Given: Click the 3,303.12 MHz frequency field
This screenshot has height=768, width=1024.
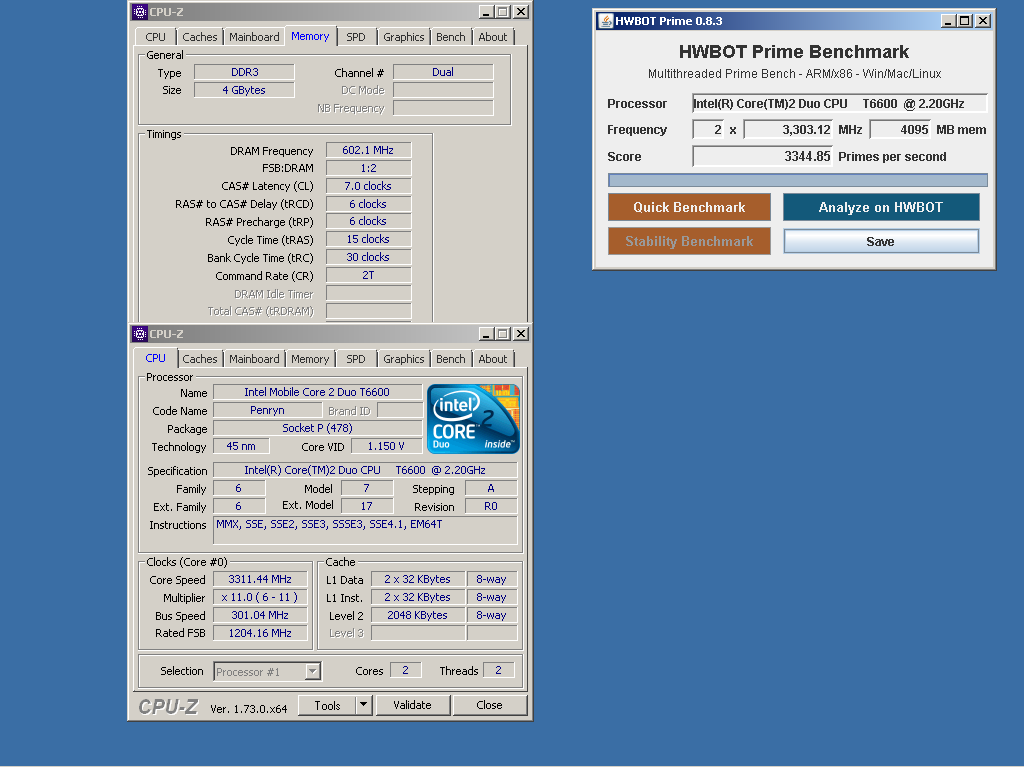Looking at the screenshot, I should (x=788, y=129).
